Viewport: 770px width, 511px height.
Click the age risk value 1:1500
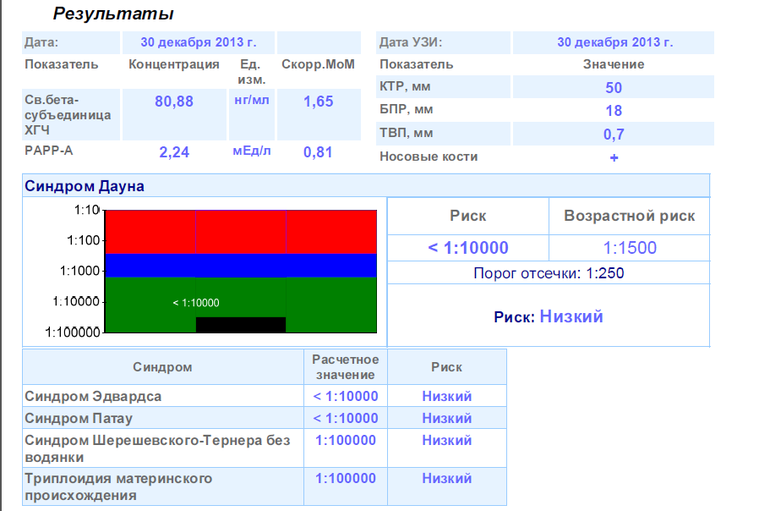[629, 248]
